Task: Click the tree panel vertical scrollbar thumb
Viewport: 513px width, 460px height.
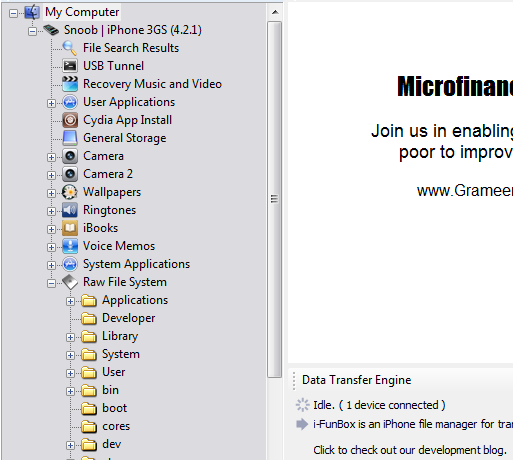Action: (x=275, y=199)
